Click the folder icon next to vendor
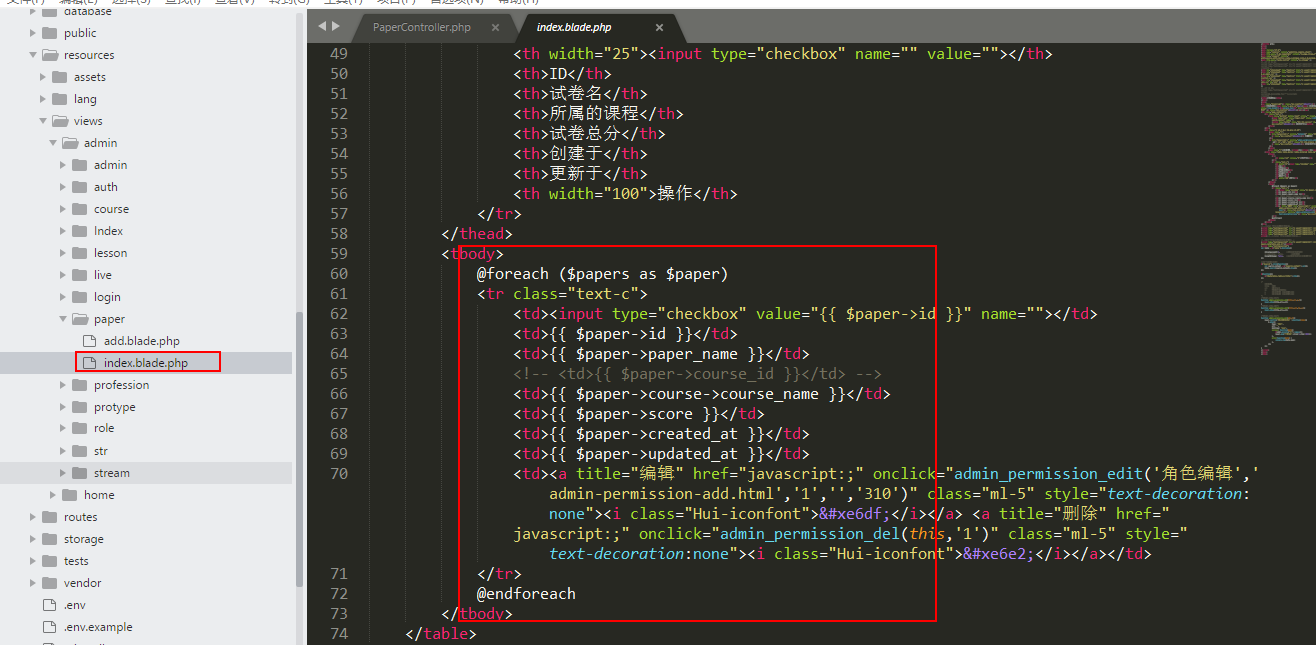This screenshot has height=645, width=1316. [x=49, y=583]
